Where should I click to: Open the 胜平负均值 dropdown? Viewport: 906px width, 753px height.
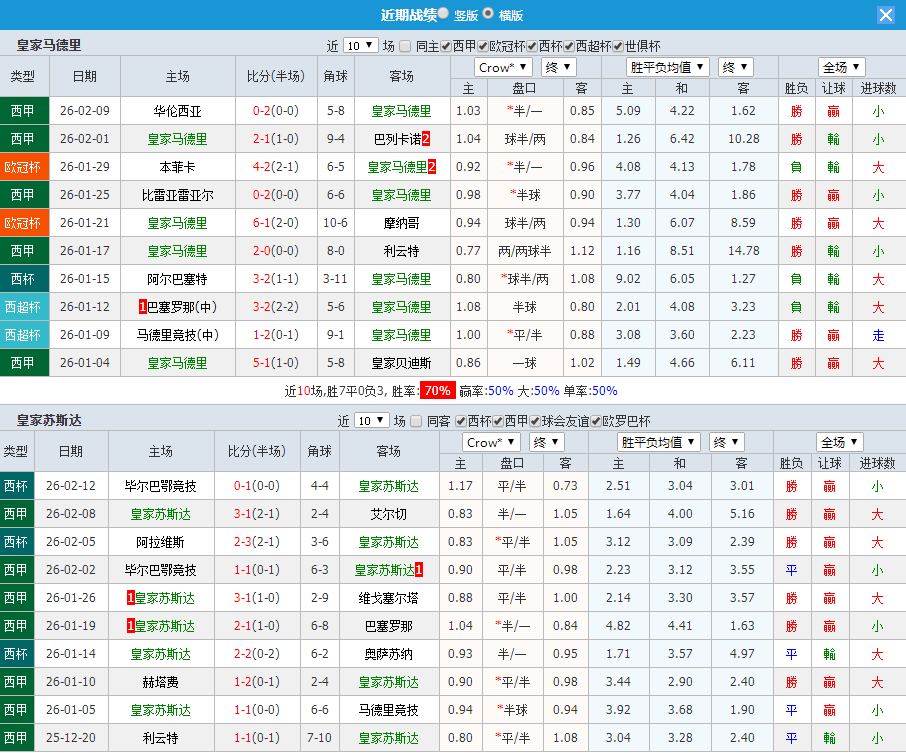click(668, 66)
